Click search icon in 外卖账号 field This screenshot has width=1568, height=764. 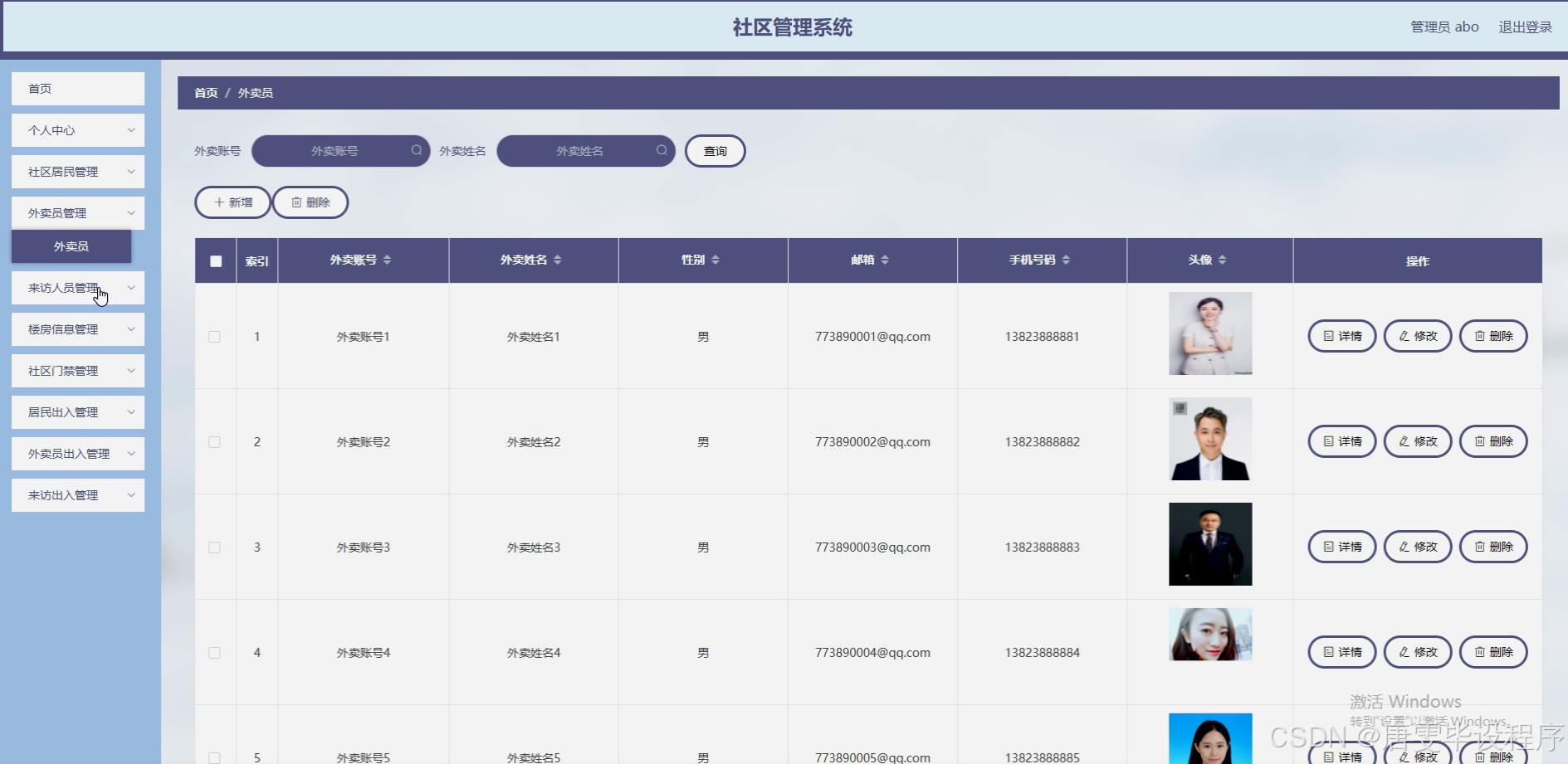pos(417,150)
